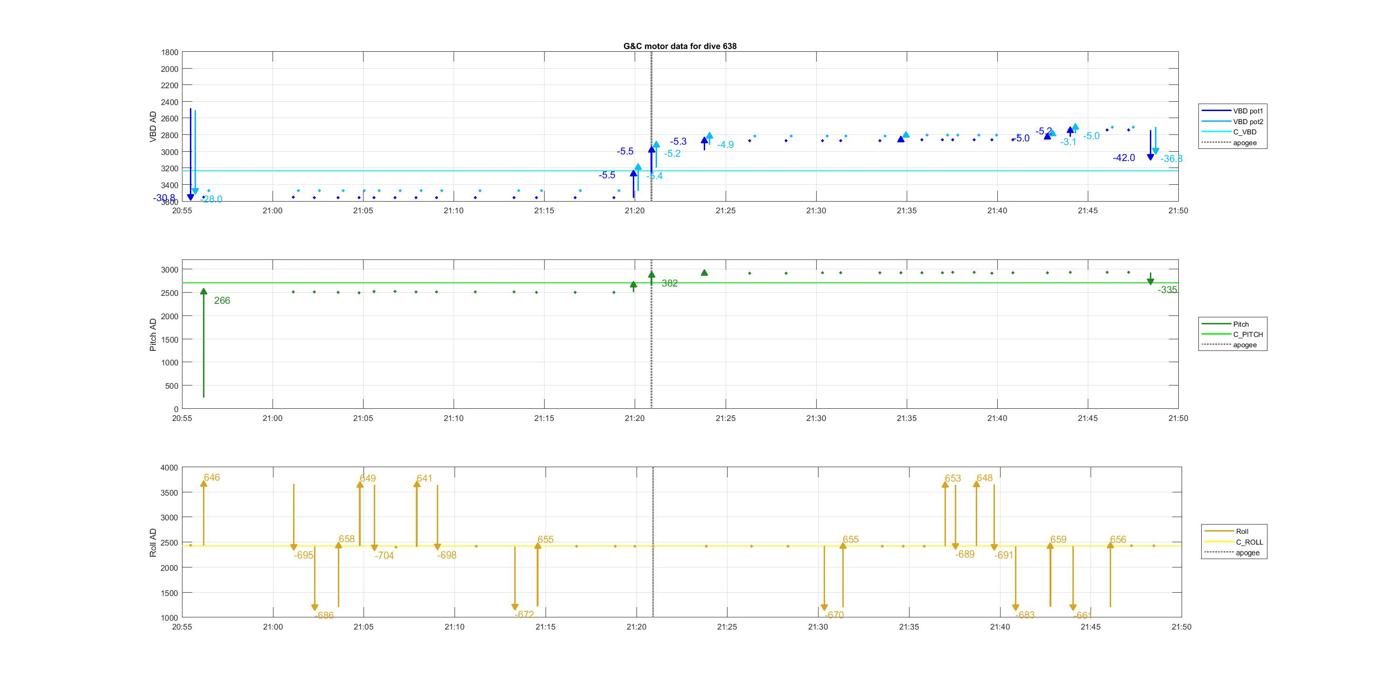This screenshot has height=693, width=1400.
Task: Click the '500' tick on Pitch axis
Action: coord(172,386)
